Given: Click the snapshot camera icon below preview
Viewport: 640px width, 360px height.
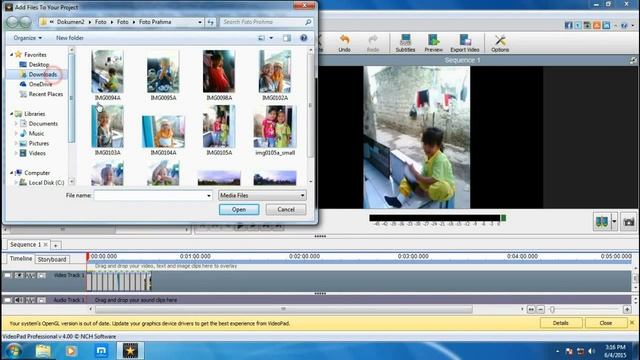Looking at the screenshot, I should coord(629,222).
